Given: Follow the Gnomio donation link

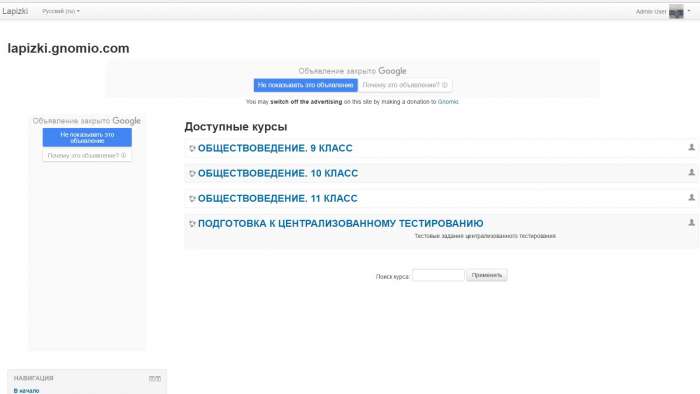Looking at the screenshot, I should [x=448, y=102].
